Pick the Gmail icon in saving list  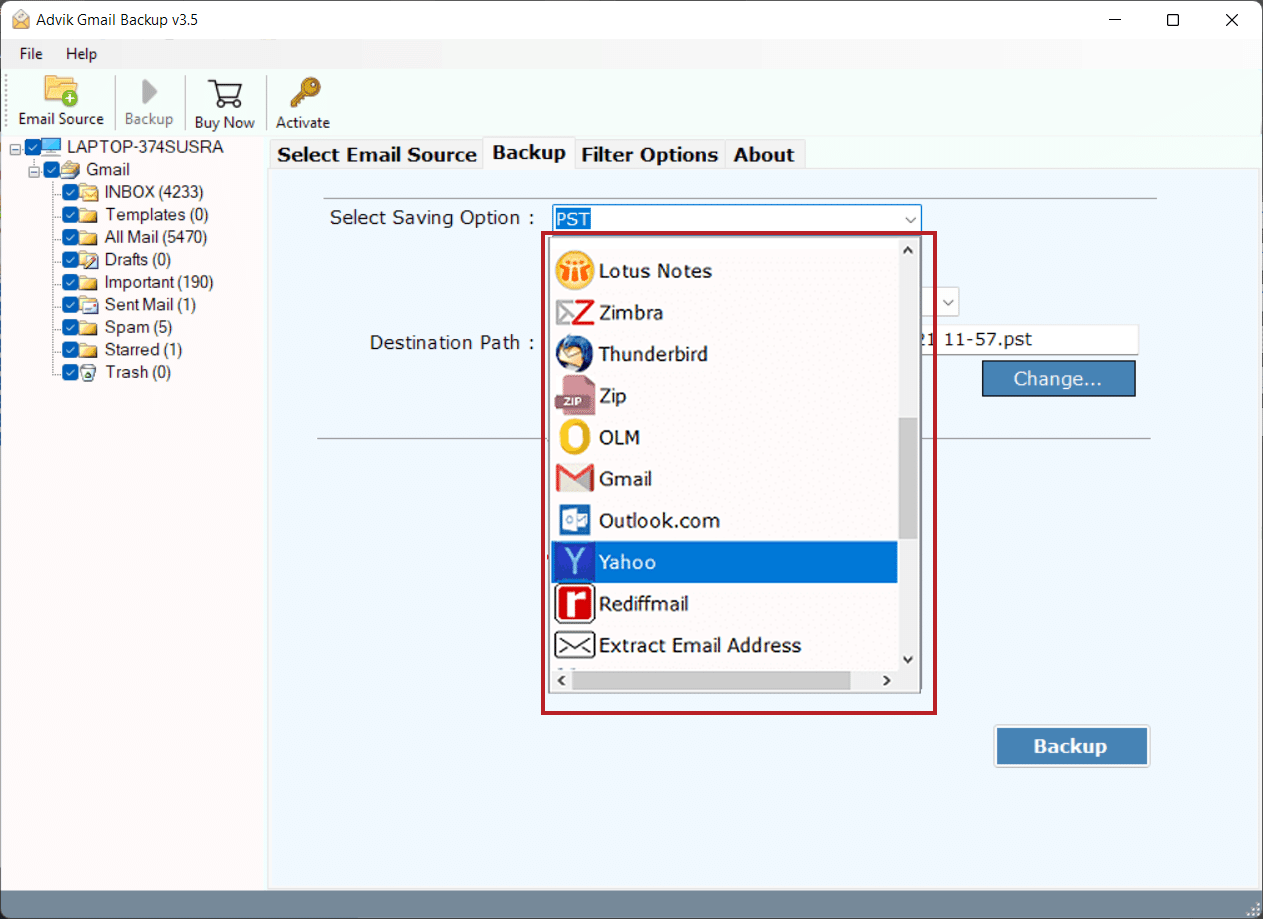tap(575, 479)
